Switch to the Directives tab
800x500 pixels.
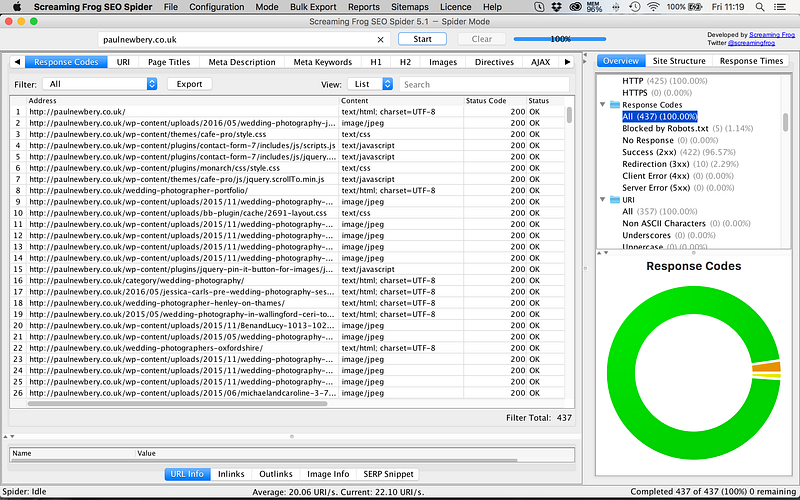tap(494, 62)
